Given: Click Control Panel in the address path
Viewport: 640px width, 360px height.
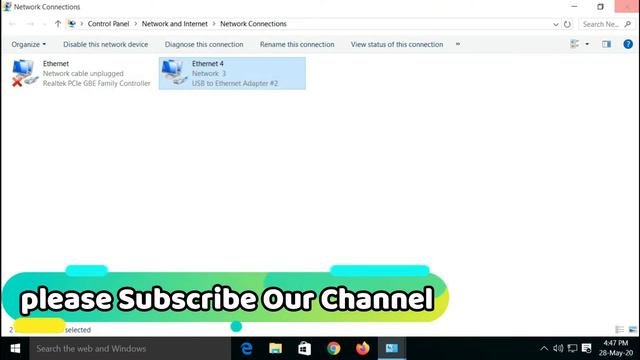Looking at the screenshot, I should click(x=108, y=24).
